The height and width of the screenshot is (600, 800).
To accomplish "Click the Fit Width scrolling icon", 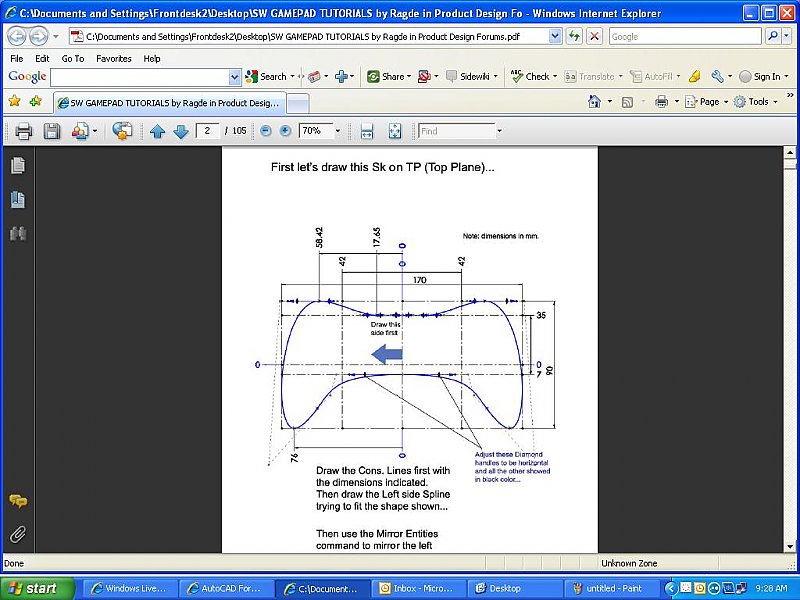I will (x=367, y=131).
